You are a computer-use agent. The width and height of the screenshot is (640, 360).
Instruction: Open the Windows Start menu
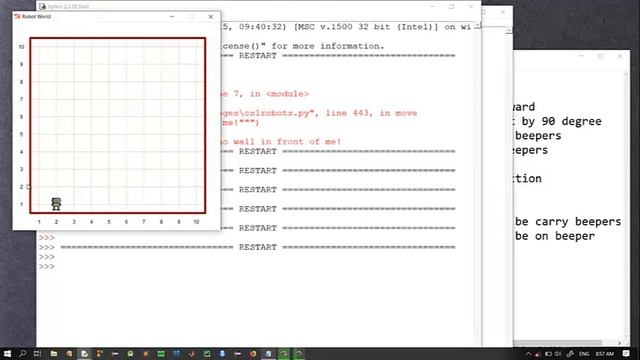click(7, 353)
